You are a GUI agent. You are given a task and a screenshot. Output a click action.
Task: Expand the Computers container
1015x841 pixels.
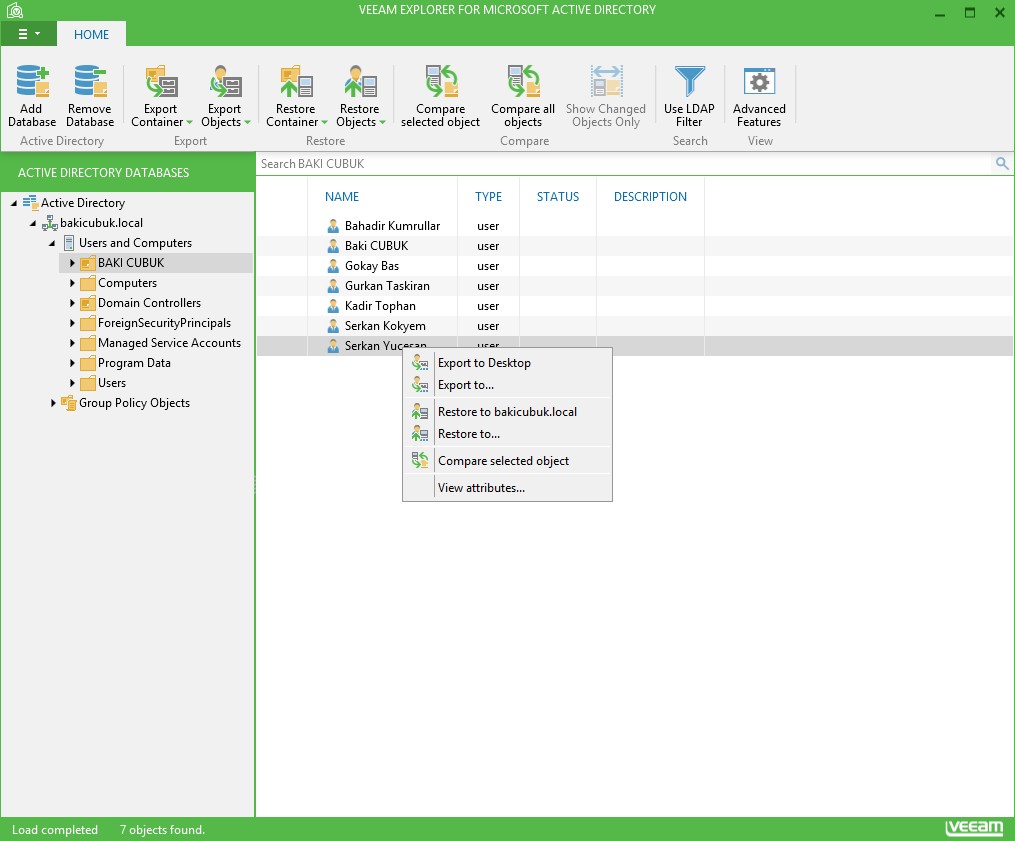pyautogui.click(x=72, y=283)
